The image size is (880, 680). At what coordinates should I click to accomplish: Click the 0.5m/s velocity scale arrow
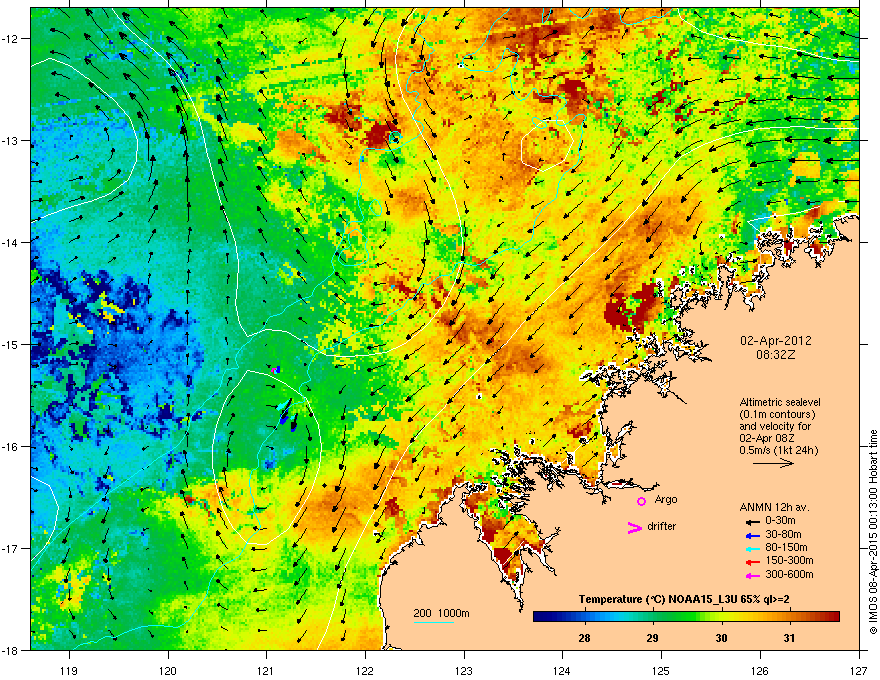773,463
